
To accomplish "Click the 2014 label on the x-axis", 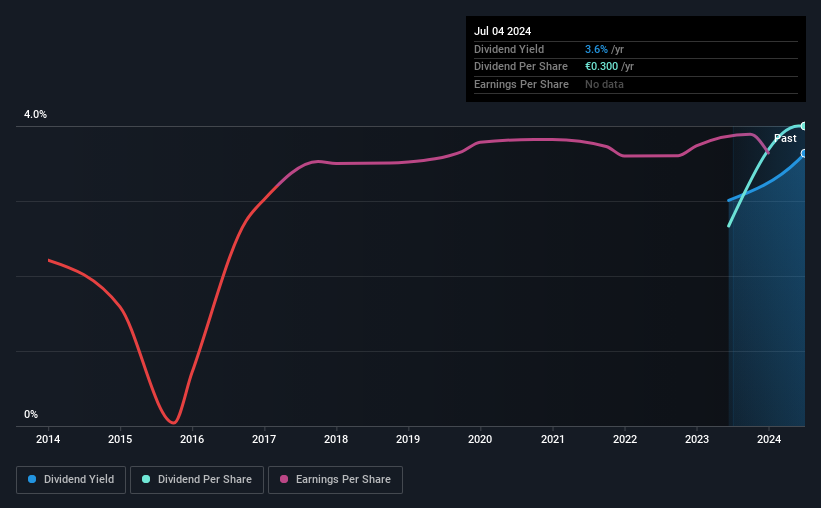I will click(x=48, y=439).
